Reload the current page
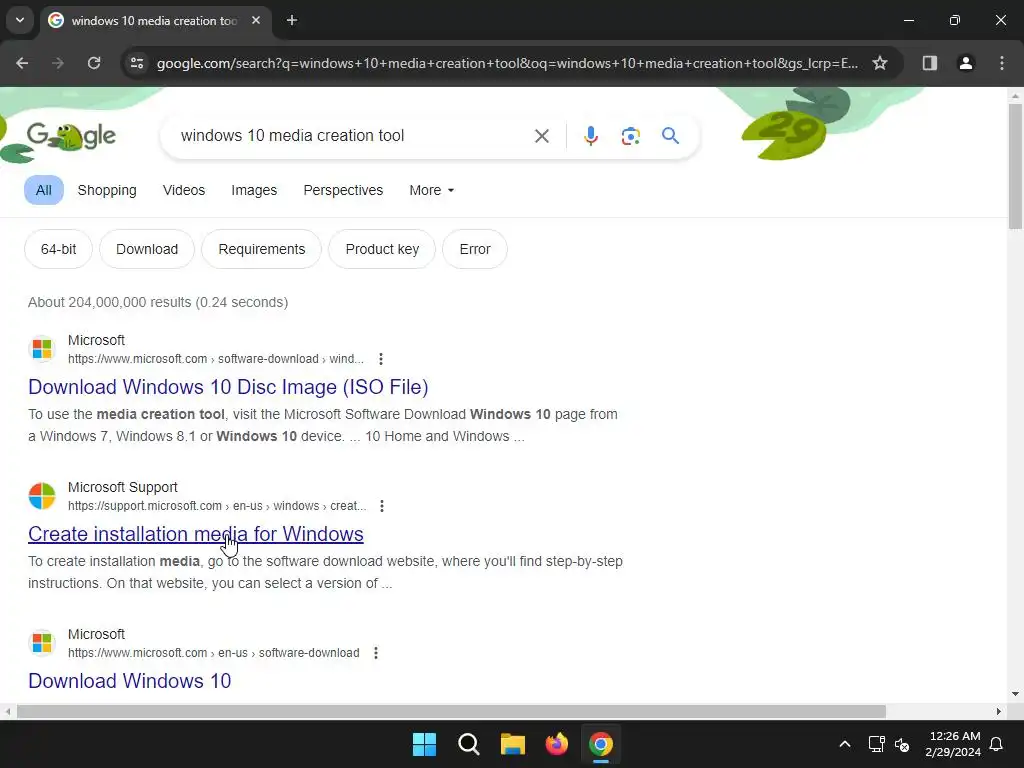The image size is (1024, 768). click(94, 63)
